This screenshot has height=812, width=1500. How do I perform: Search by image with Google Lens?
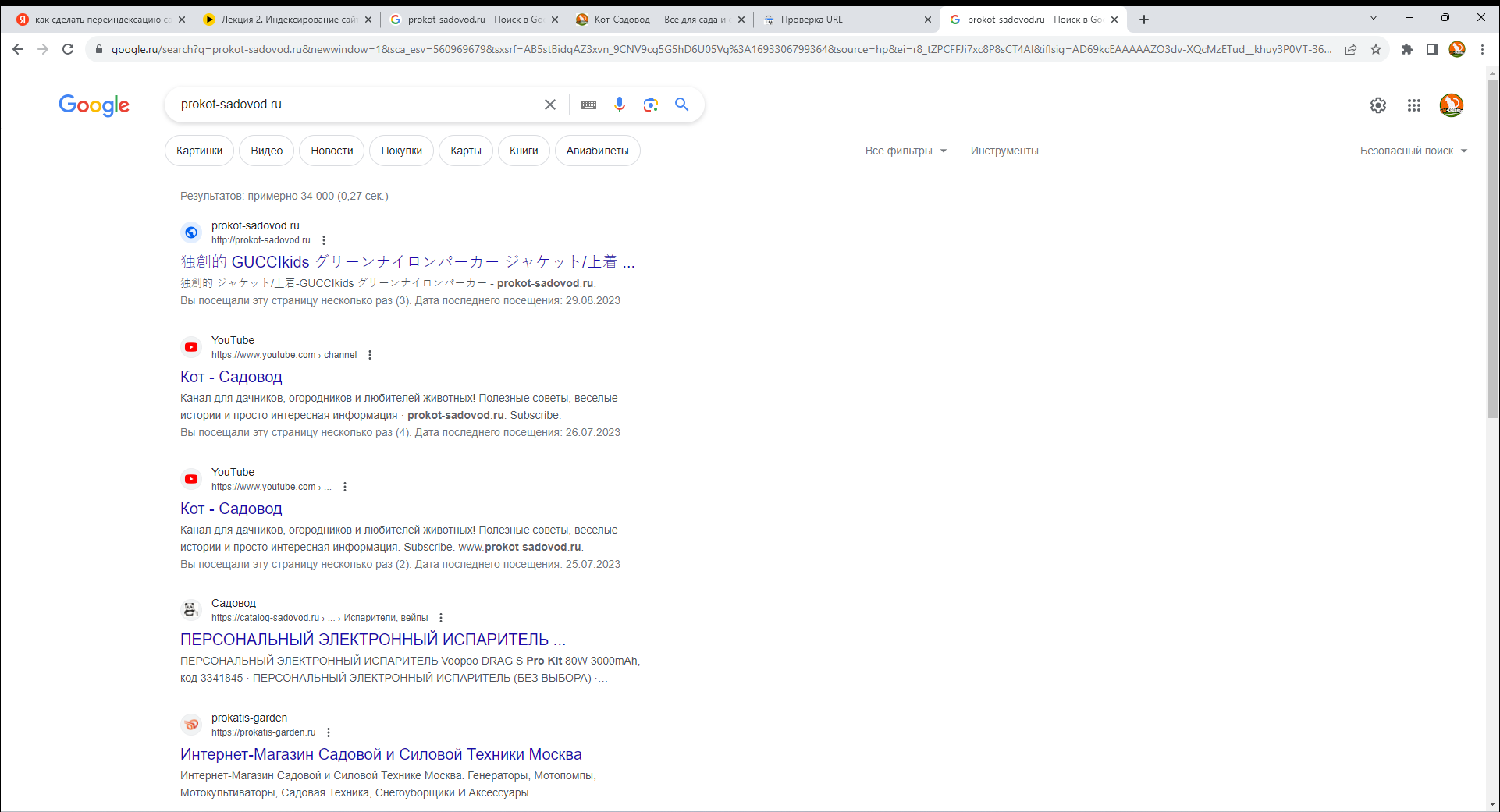(651, 105)
